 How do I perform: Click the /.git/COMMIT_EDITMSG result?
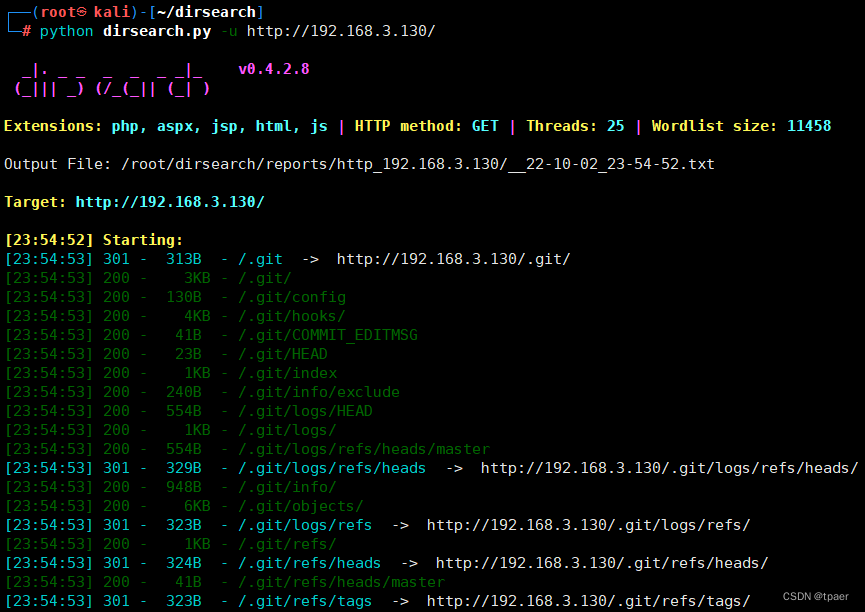(x=328, y=335)
